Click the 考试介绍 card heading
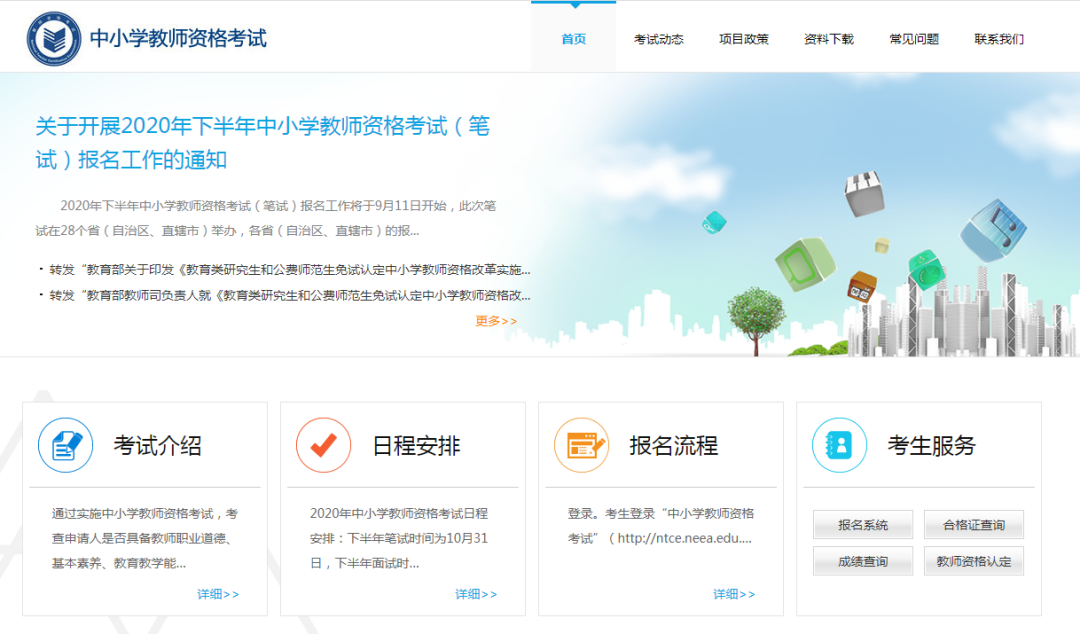Image resolution: width=1080 pixels, height=634 pixels. [158, 446]
